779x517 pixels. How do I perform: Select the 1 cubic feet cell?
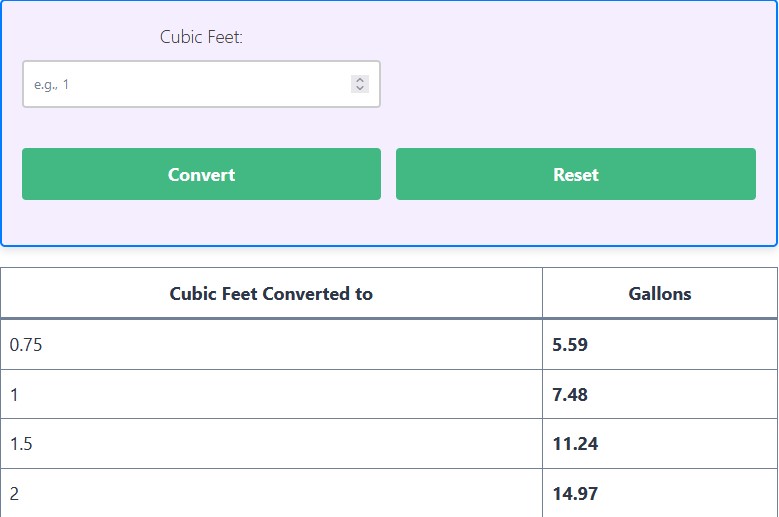271,394
